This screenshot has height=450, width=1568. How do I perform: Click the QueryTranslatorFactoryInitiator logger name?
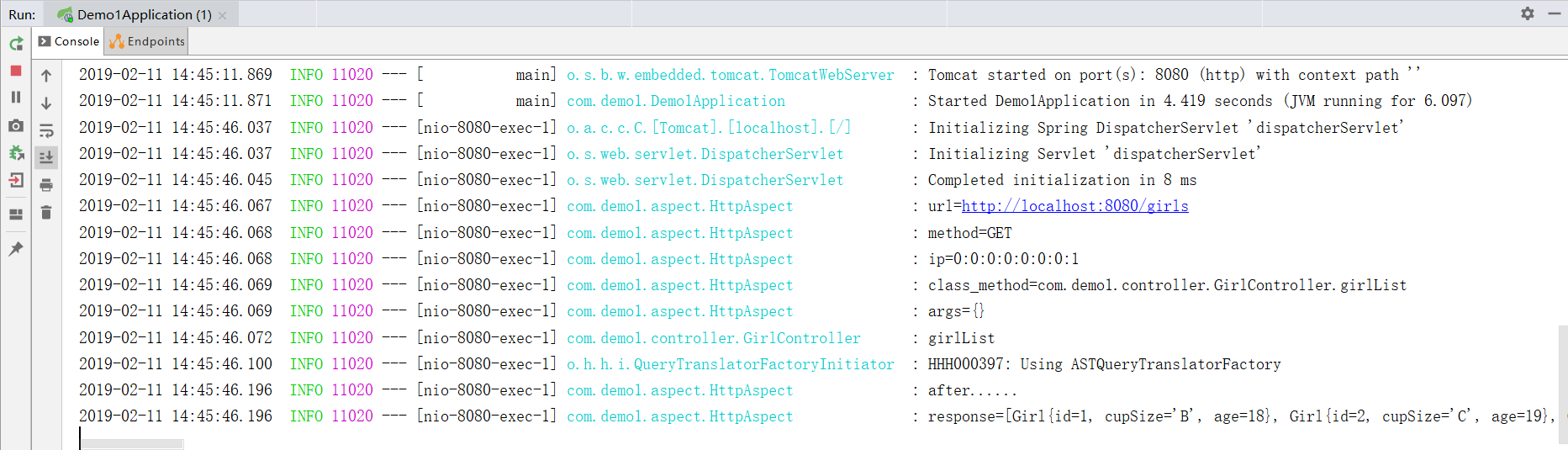(731, 364)
